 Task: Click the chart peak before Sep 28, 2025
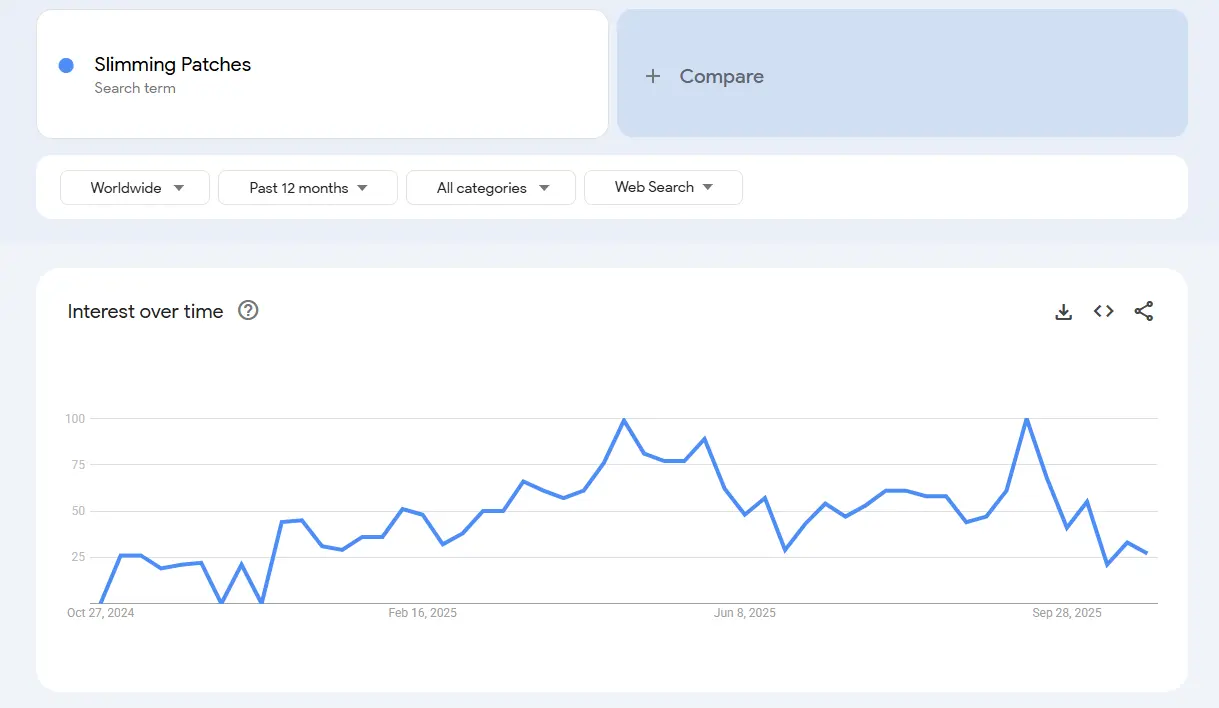[x=1026, y=419]
